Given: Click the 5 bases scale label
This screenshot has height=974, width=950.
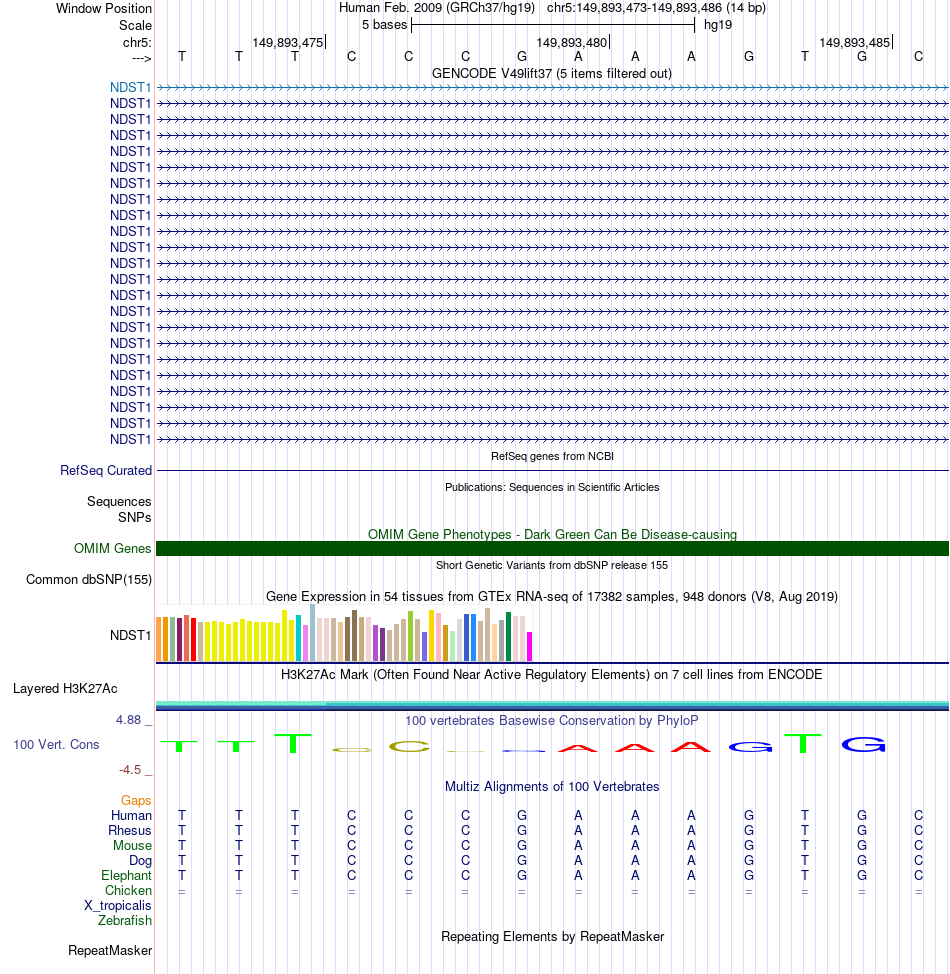Looking at the screenshot, I should click(384, 25).
